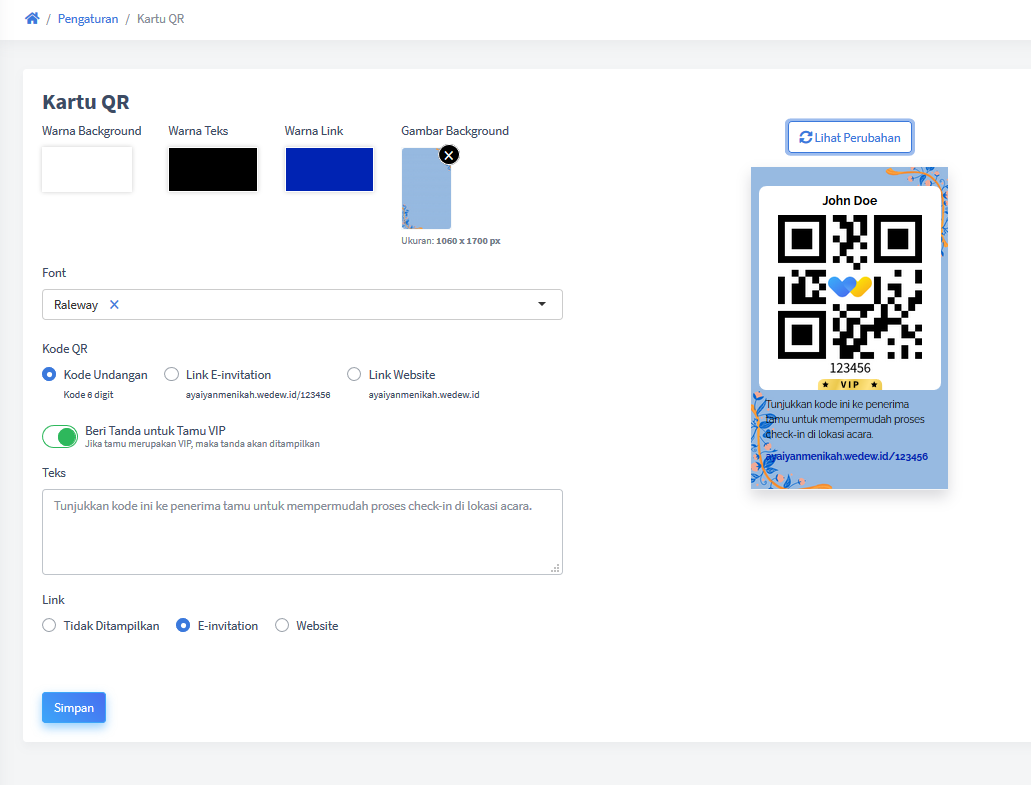Toggle Beri Tanda untuk Tamu VIP switch

pyautogui.click(x=60, y=437)
